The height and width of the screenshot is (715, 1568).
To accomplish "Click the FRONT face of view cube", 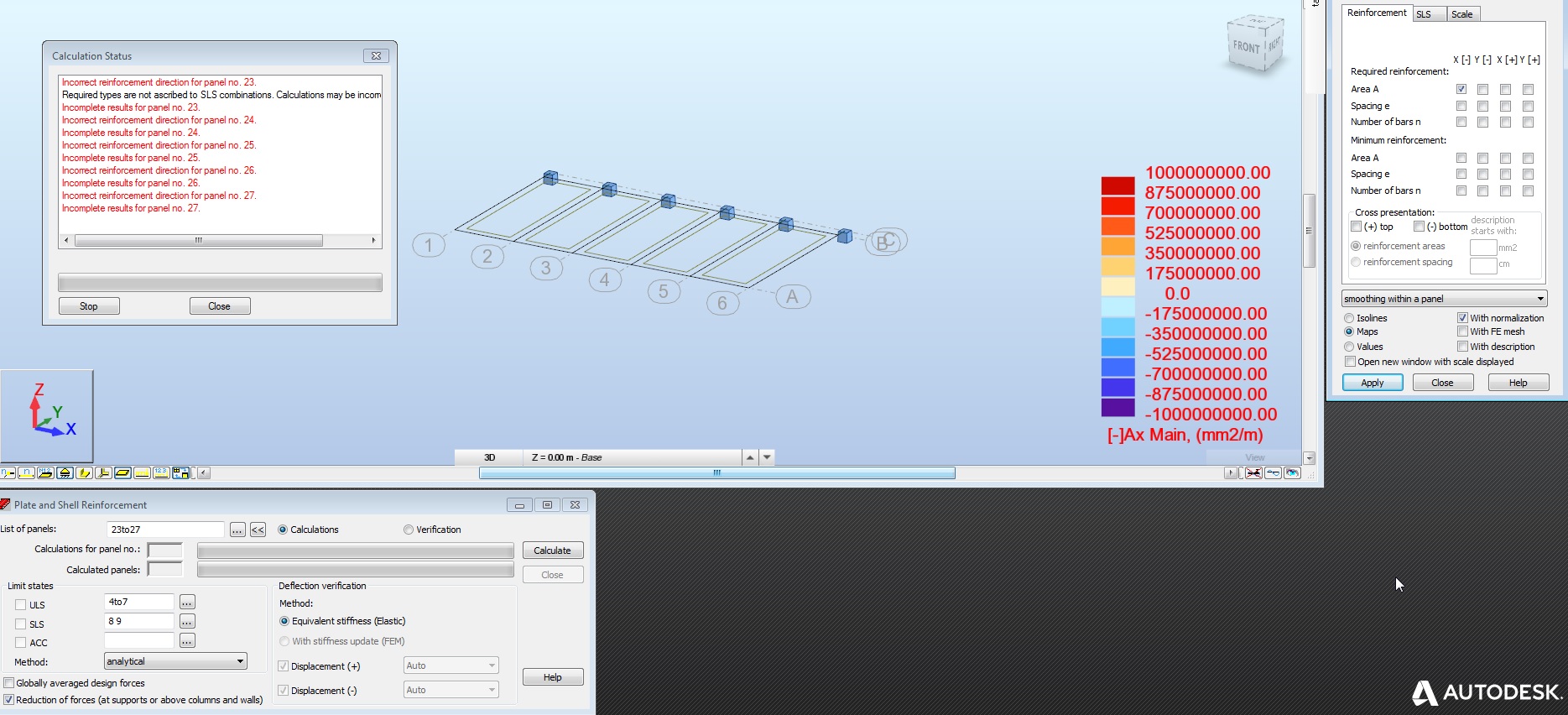I will tap(1246, 47).
